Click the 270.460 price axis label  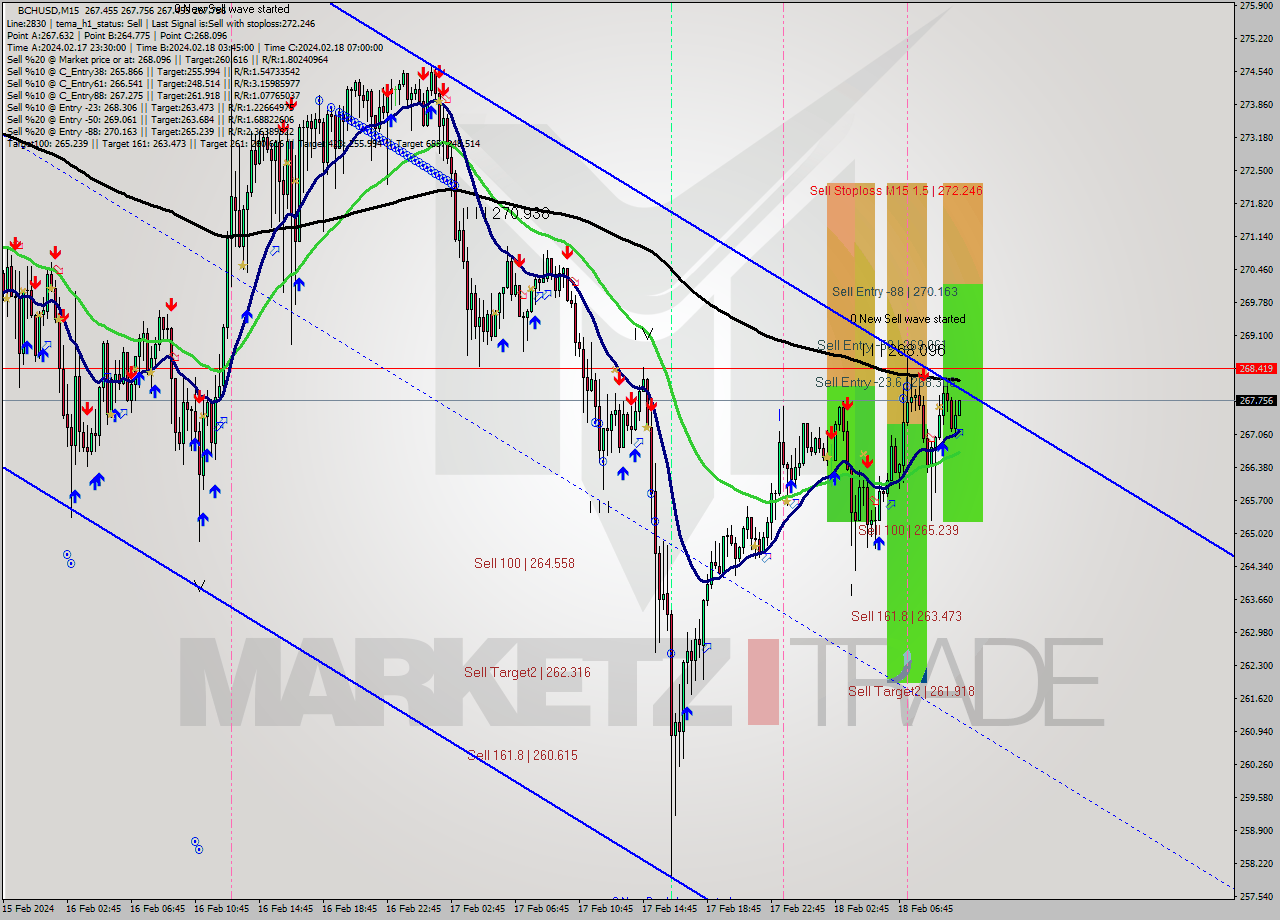[x=1256, y=269]
